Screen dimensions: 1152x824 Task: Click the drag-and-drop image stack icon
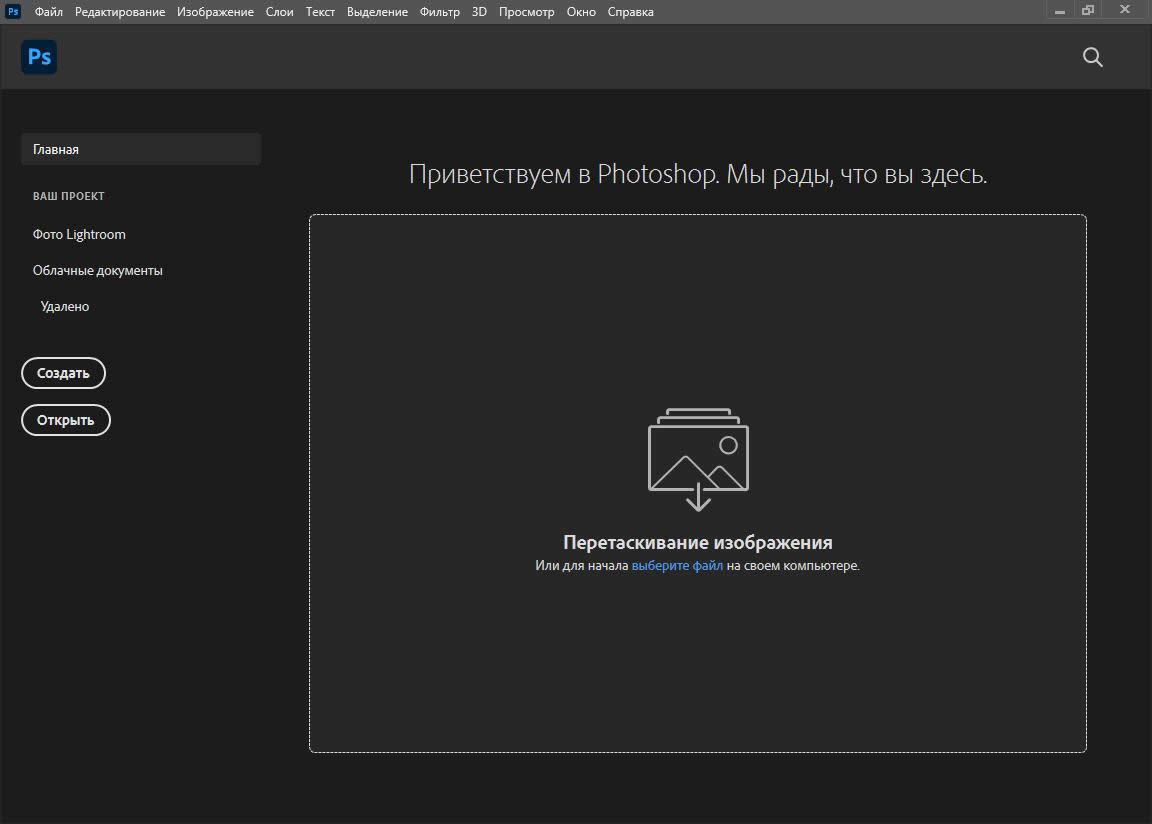pos(698,460)
